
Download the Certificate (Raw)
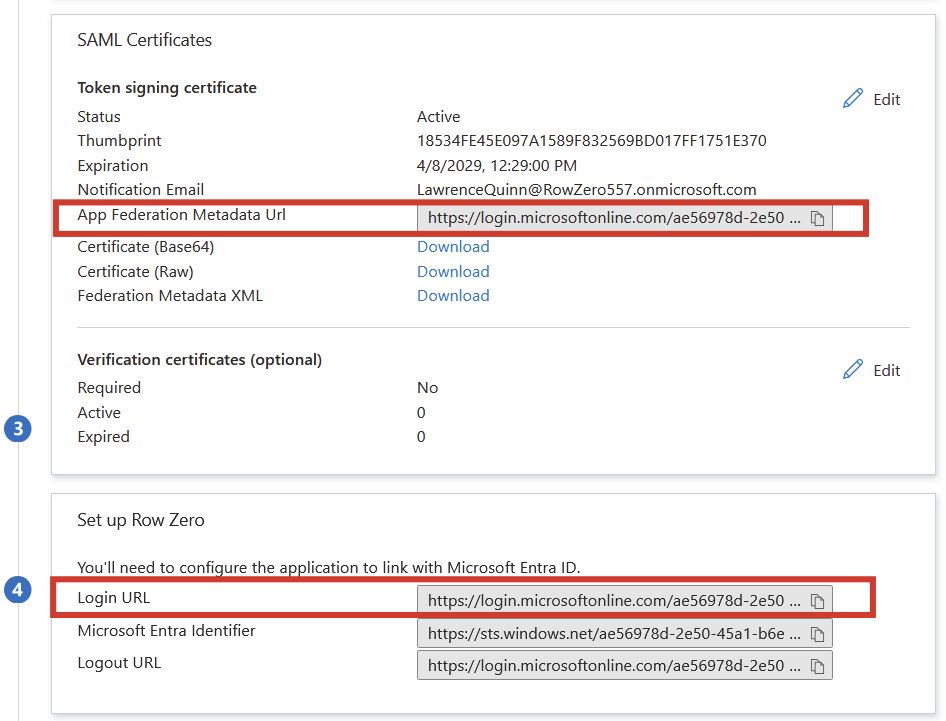pos(453,272)
